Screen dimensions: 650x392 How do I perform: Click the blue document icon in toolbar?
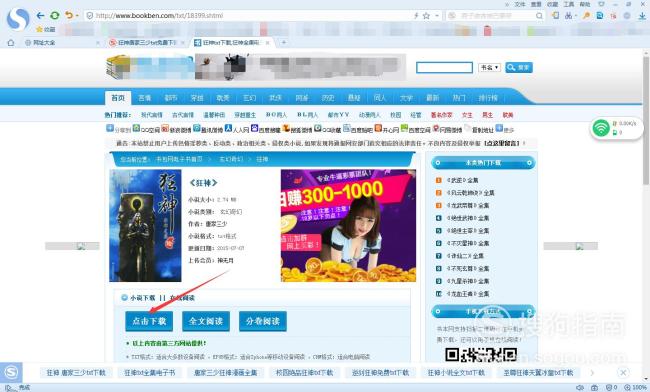click(599, 16)
